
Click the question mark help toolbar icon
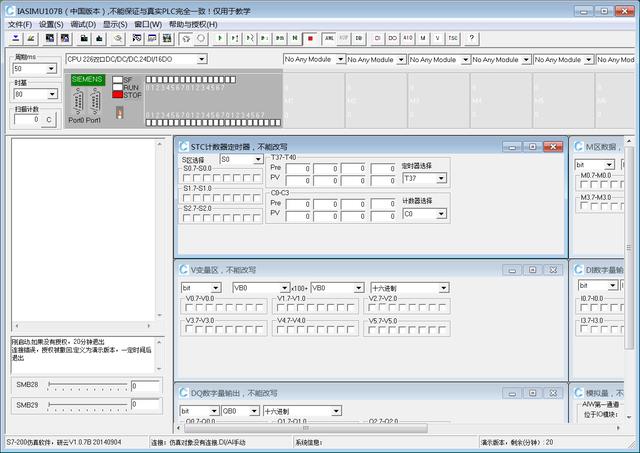click(472, 38)
